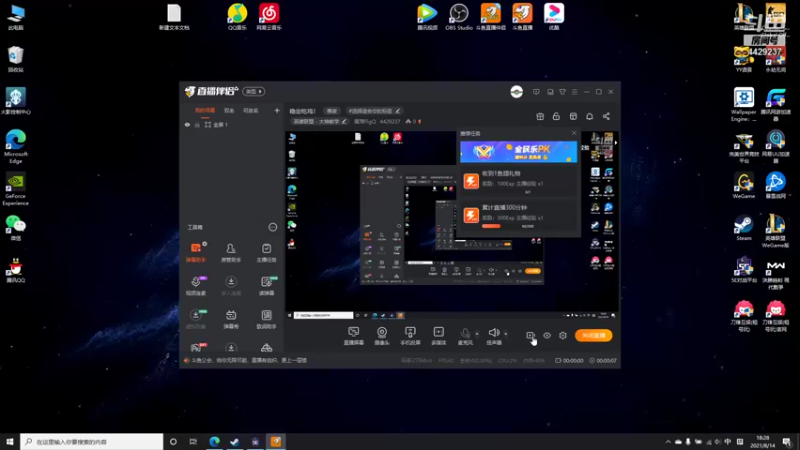This screenshot has width=800, height=450.
Task: Select the 全屏 1 source row
Action: (x=231, y=124)
